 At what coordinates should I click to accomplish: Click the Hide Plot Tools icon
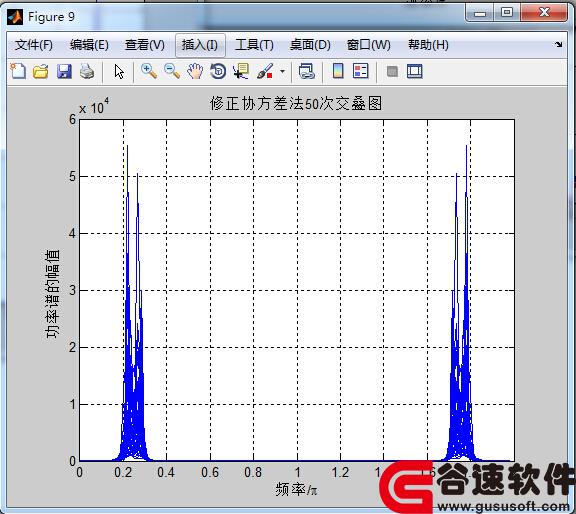(392, 71)
